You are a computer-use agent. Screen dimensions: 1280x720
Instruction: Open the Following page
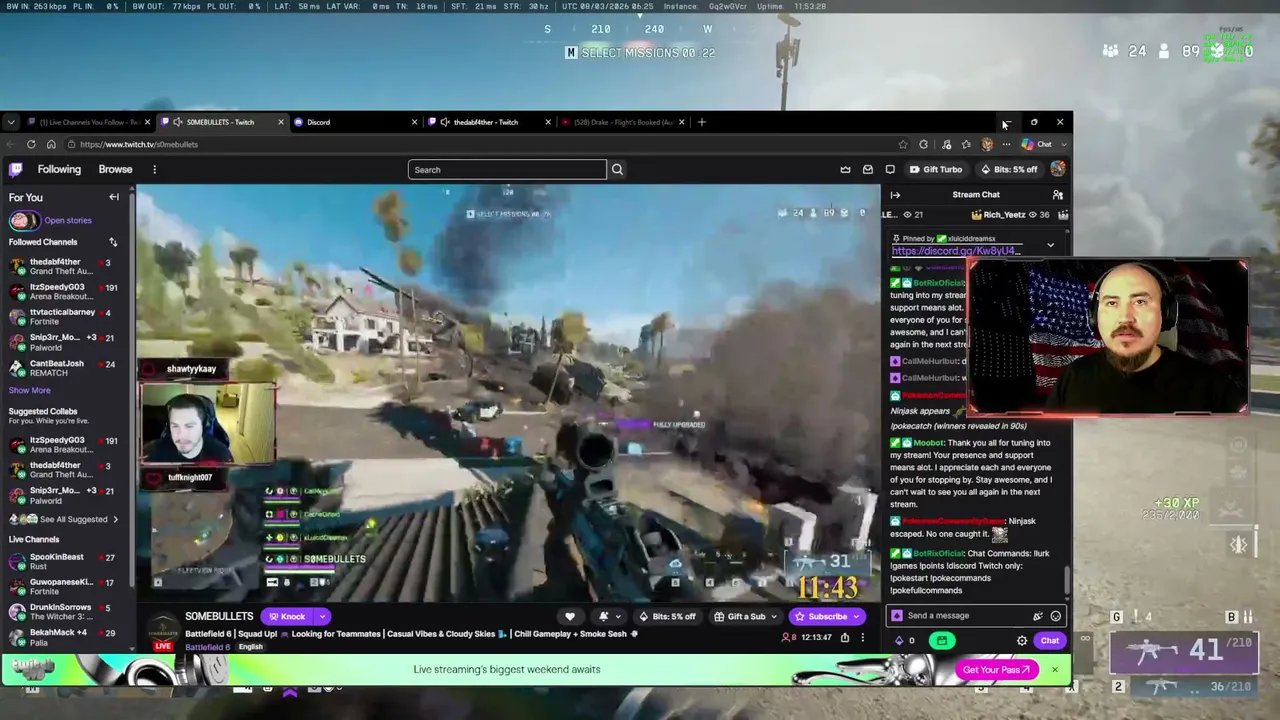59,169
